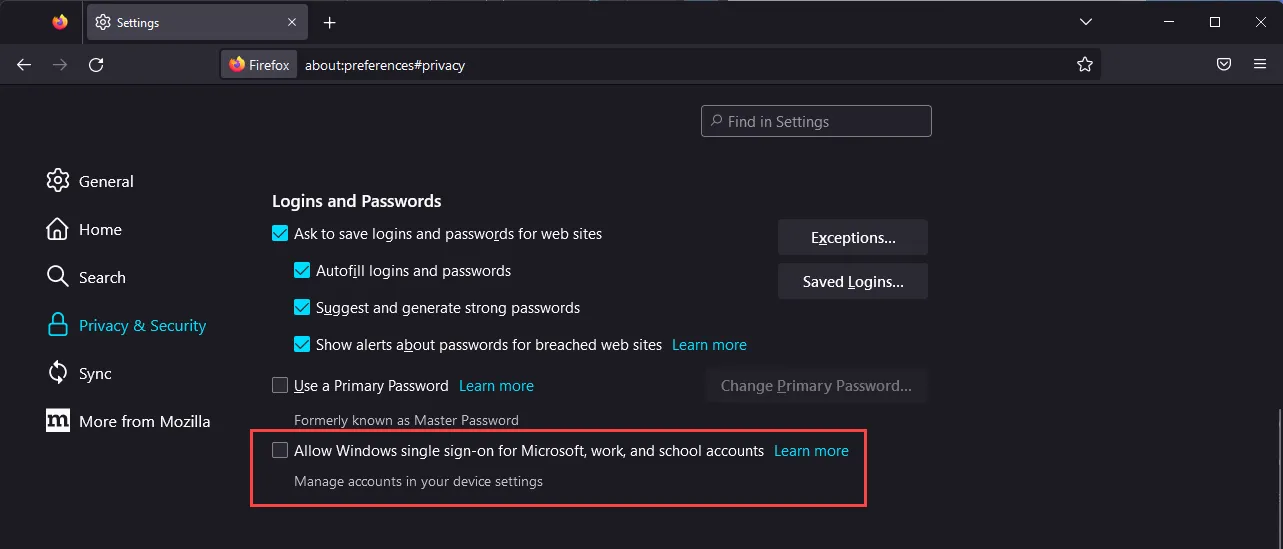Go forward with the forward arrow
The height and width of the screenshot is (549, 1283).
pos(60,65)
